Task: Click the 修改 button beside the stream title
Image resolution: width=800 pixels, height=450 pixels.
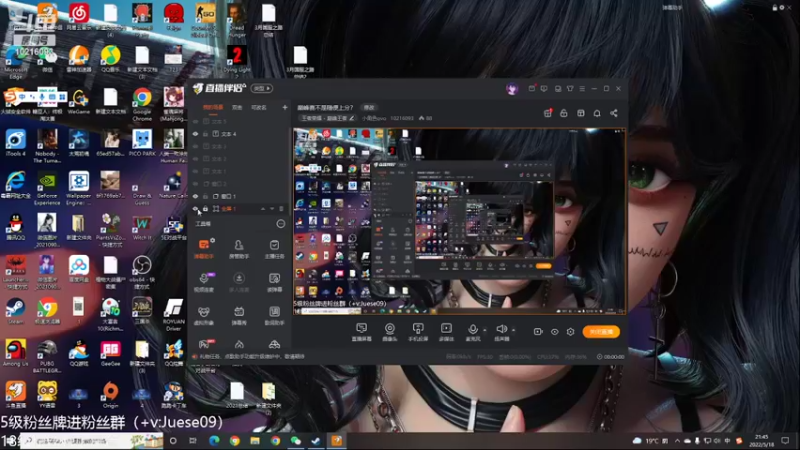Action: pos(369,107)
